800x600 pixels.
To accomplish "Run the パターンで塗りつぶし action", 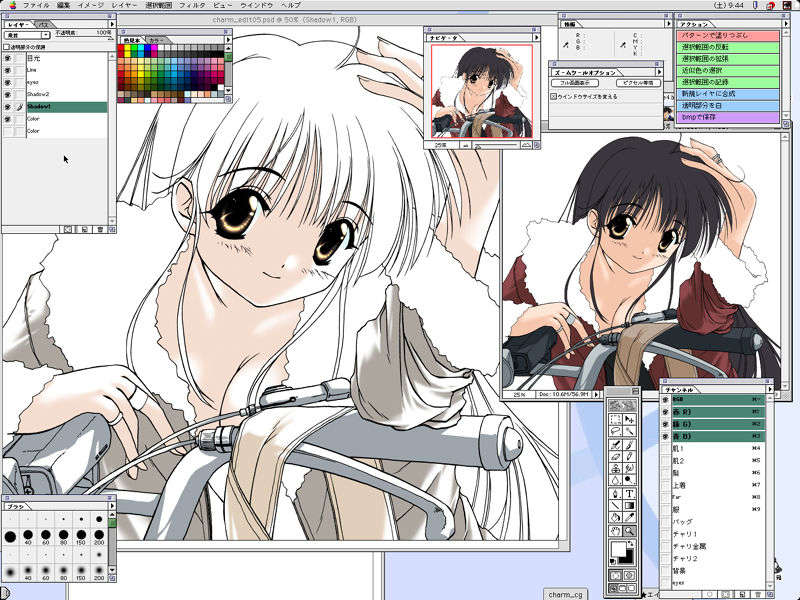I will click(728, 36).
